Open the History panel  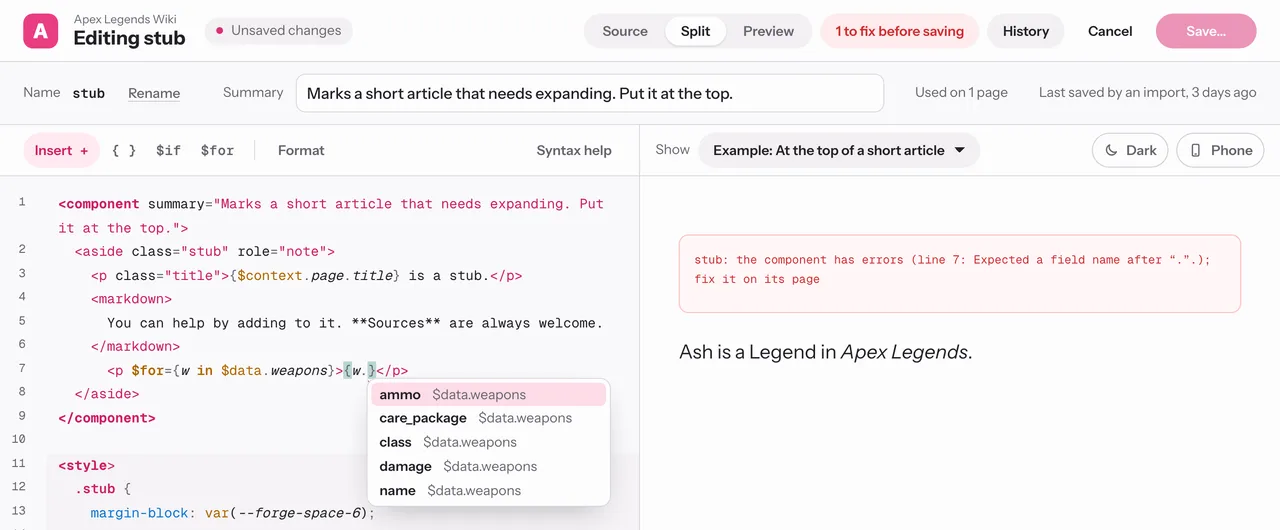(1026, 31)
